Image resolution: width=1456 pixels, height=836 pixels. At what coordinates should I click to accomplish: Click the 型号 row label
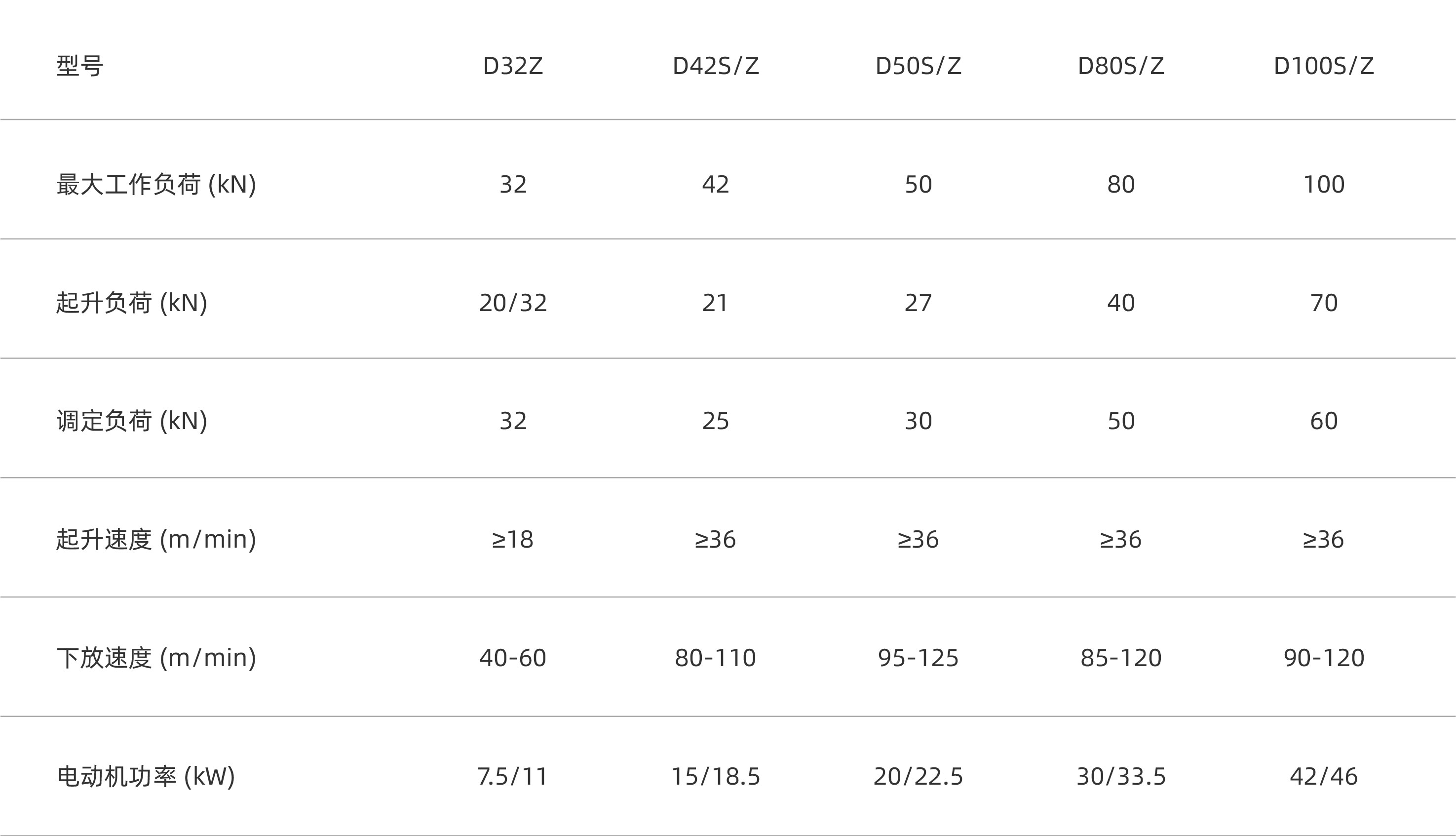(80, 66)
